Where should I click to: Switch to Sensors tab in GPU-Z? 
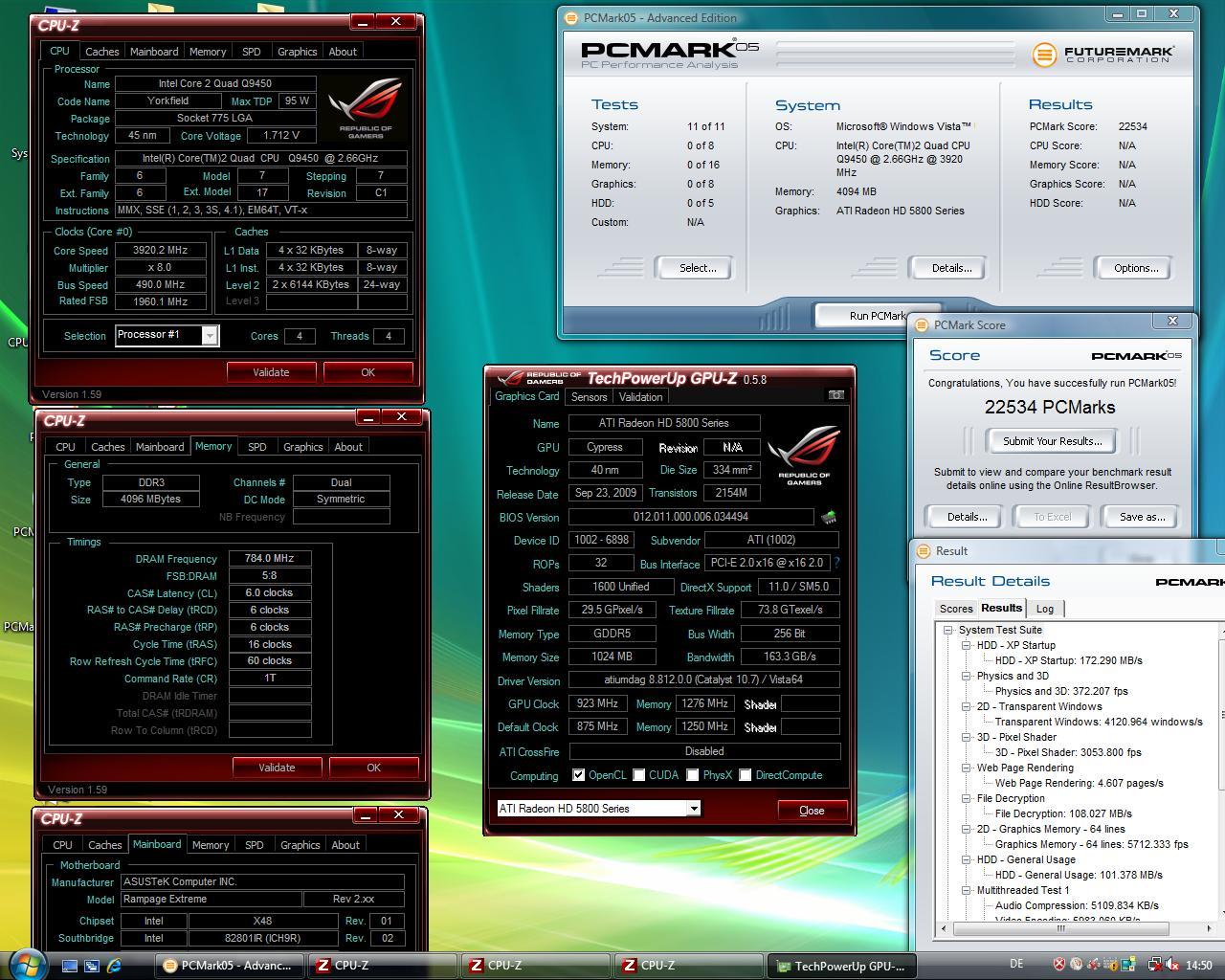pyautogui.click(x=589, y=397)
